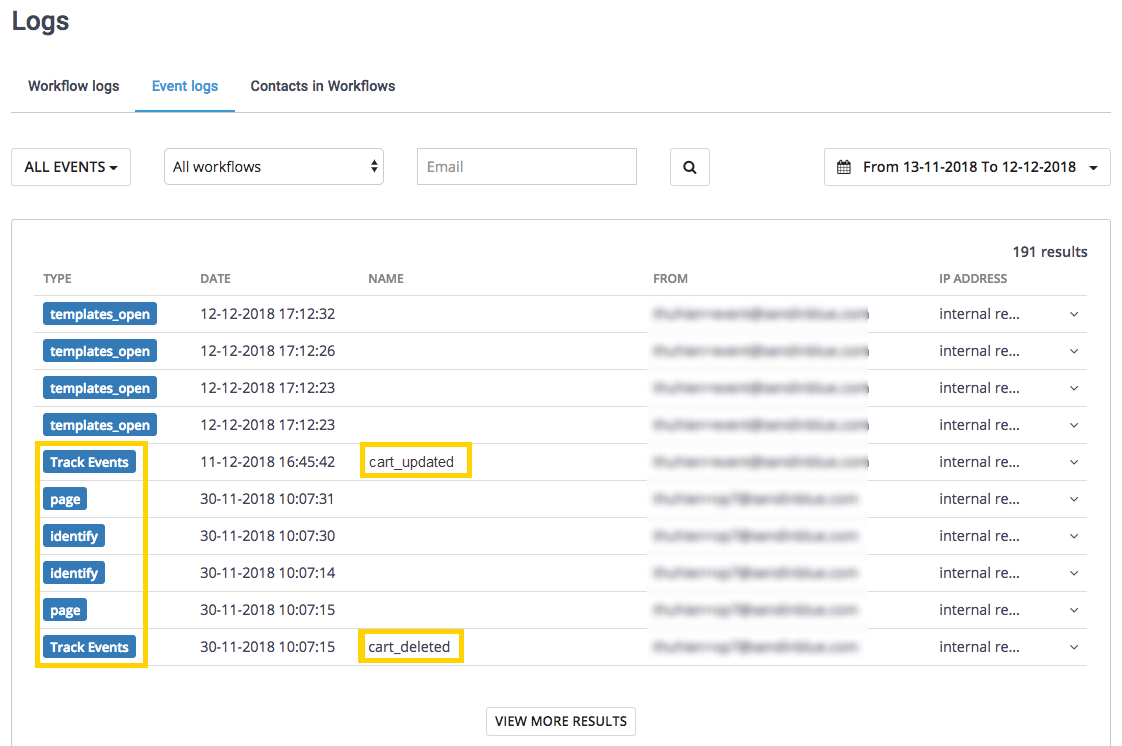Viewport: 1122px width, 746px height.
Task: Expand row dated 30-11-2018 10:07:30
Action: [1074, 536]
